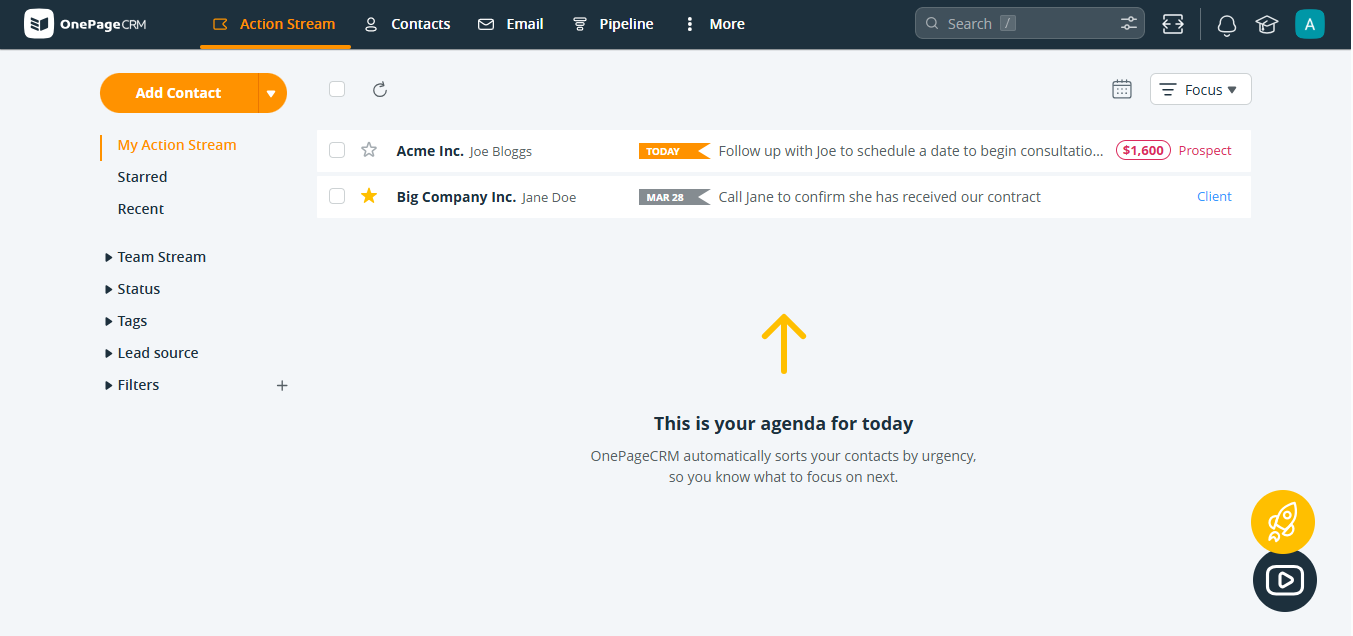Expand Status section
Viewport: 1353px width, 636px height.
pos(132,289)
